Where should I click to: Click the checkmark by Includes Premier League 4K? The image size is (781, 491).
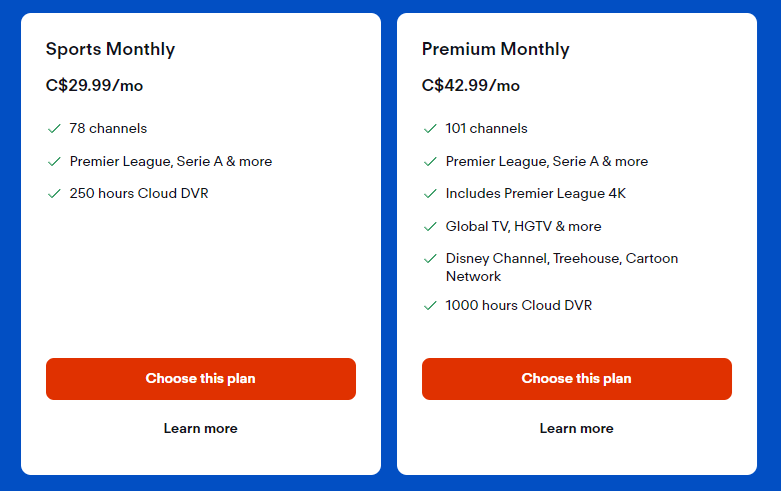coord(430,194)
